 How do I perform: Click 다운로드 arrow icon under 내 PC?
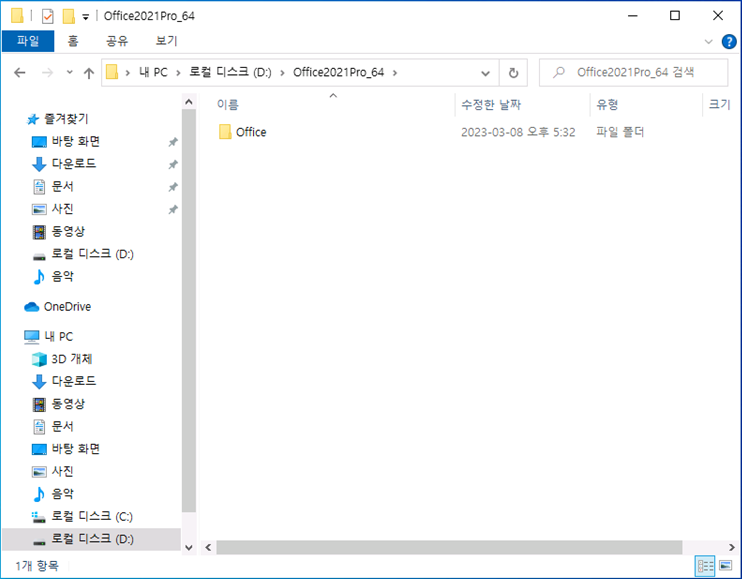tap(39, 381)
